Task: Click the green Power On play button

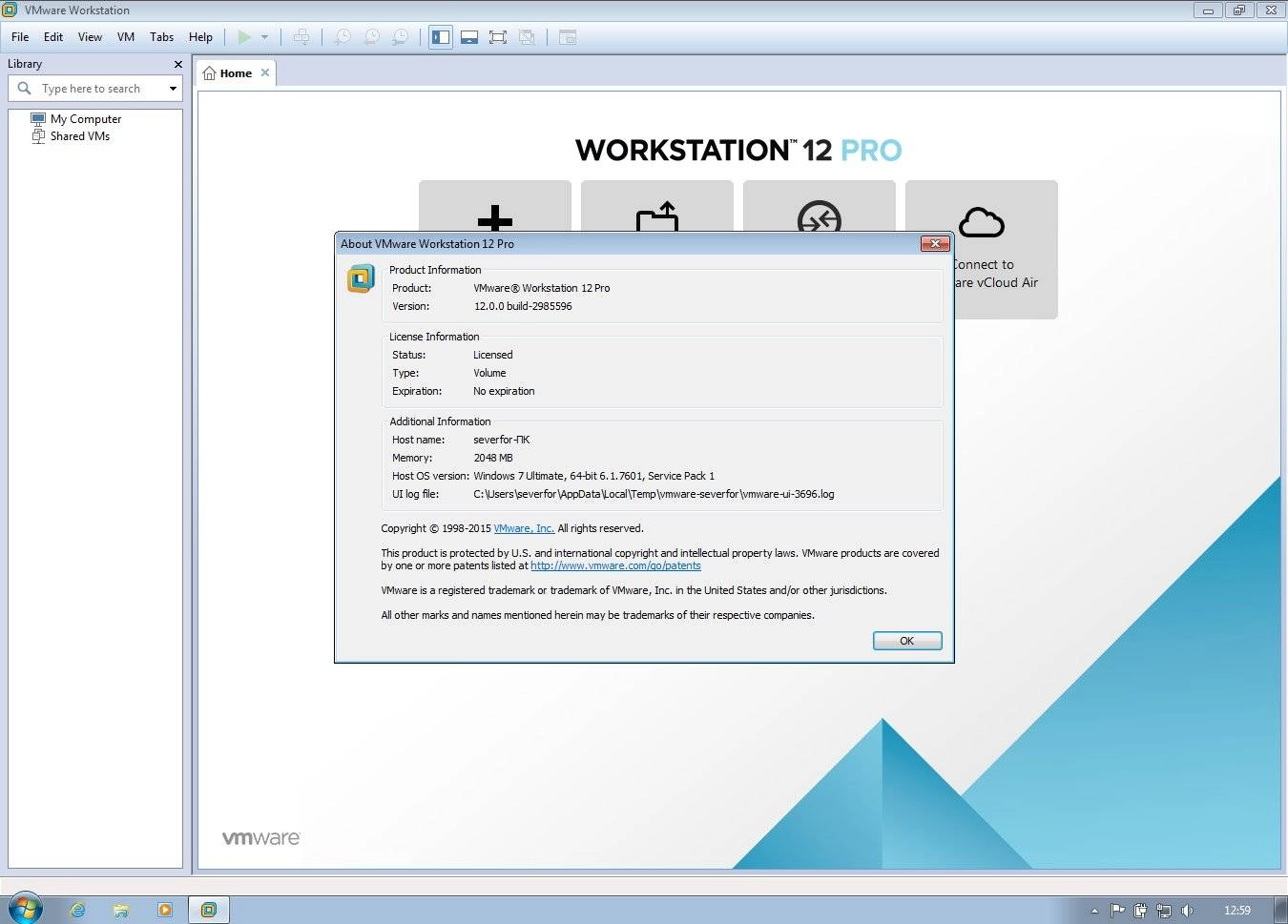Action: coord(244,37)
